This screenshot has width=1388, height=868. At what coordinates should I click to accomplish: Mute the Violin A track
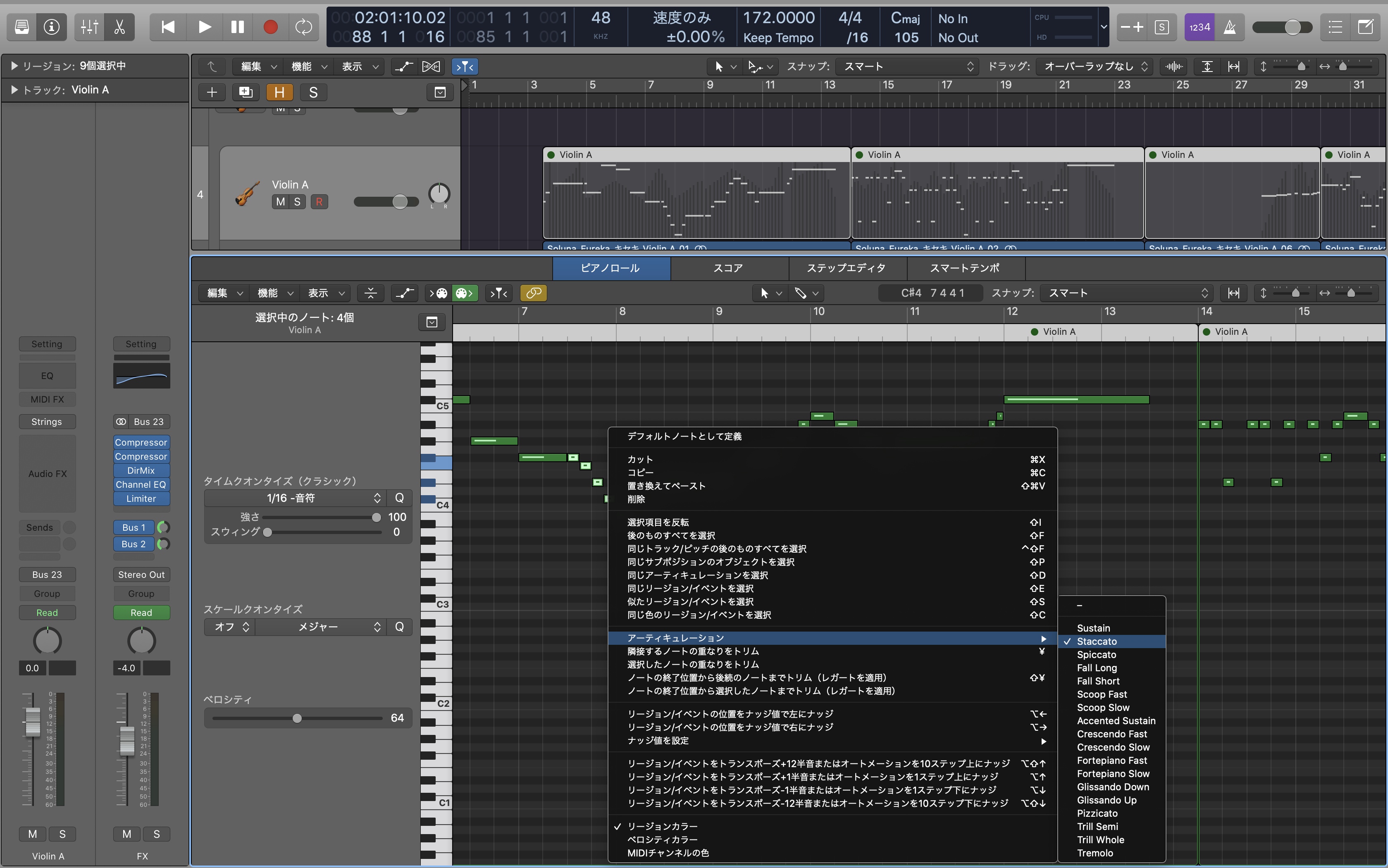tap(280, 202)
